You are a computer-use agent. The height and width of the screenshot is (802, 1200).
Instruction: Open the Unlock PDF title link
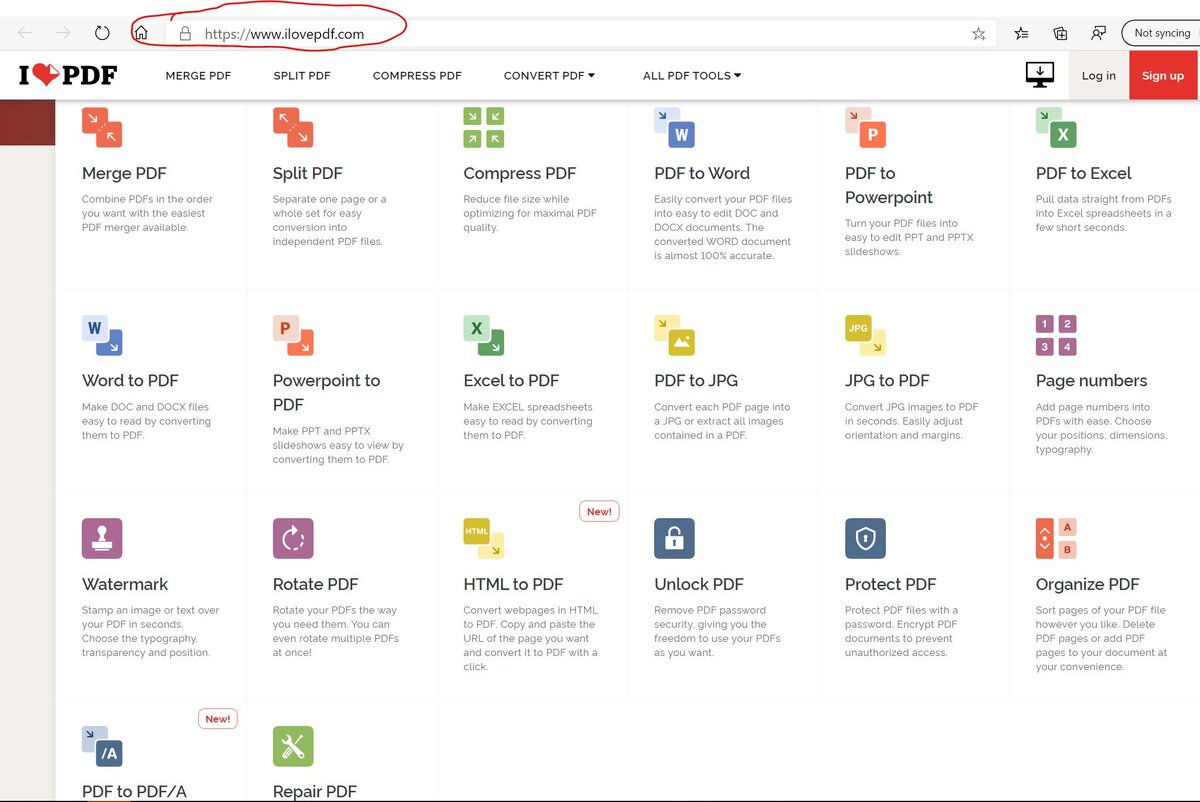coord(699,584)
